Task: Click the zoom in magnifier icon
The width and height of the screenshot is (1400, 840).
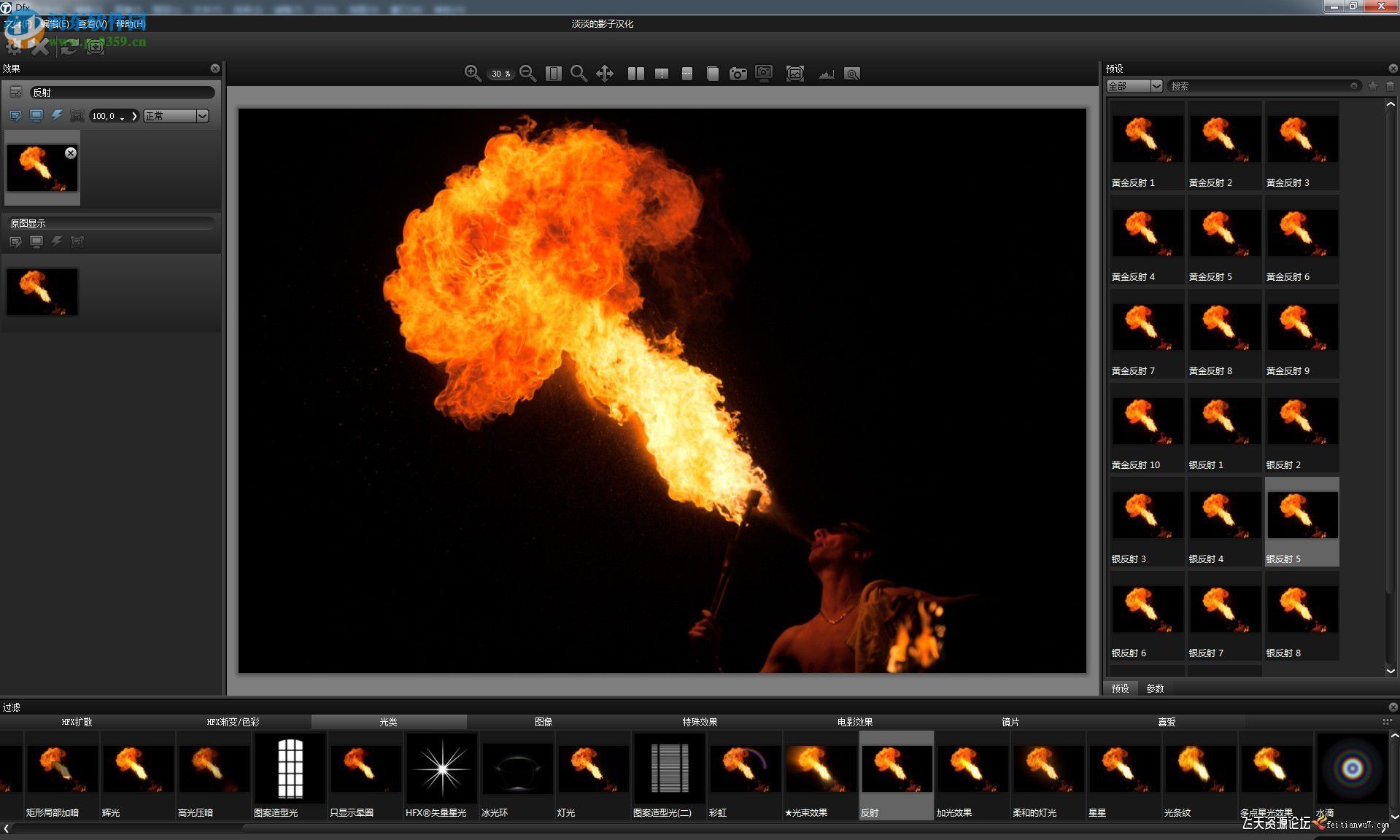Action: click(x=472, y=74)
